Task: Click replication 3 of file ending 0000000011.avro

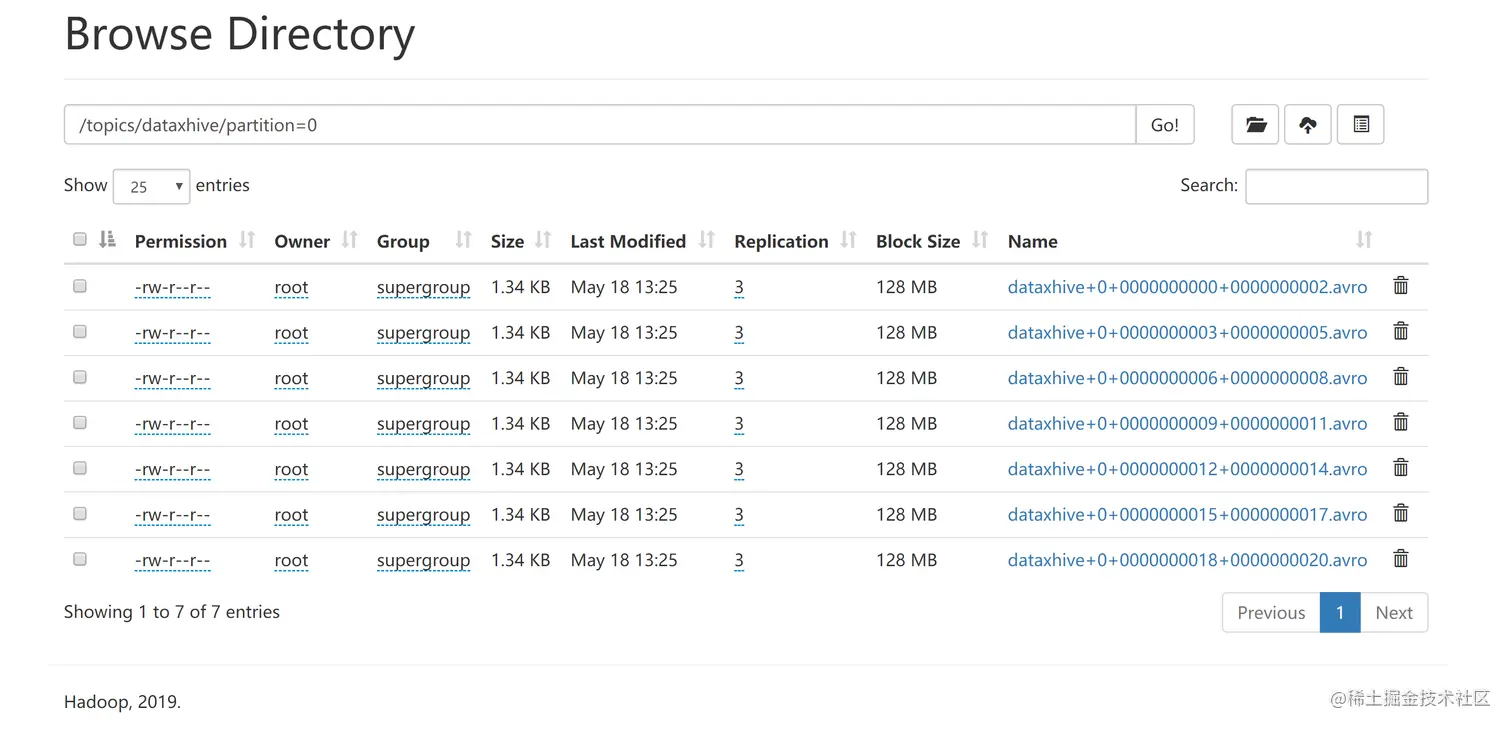Action: pyautogui.click(x=739, y=424)
